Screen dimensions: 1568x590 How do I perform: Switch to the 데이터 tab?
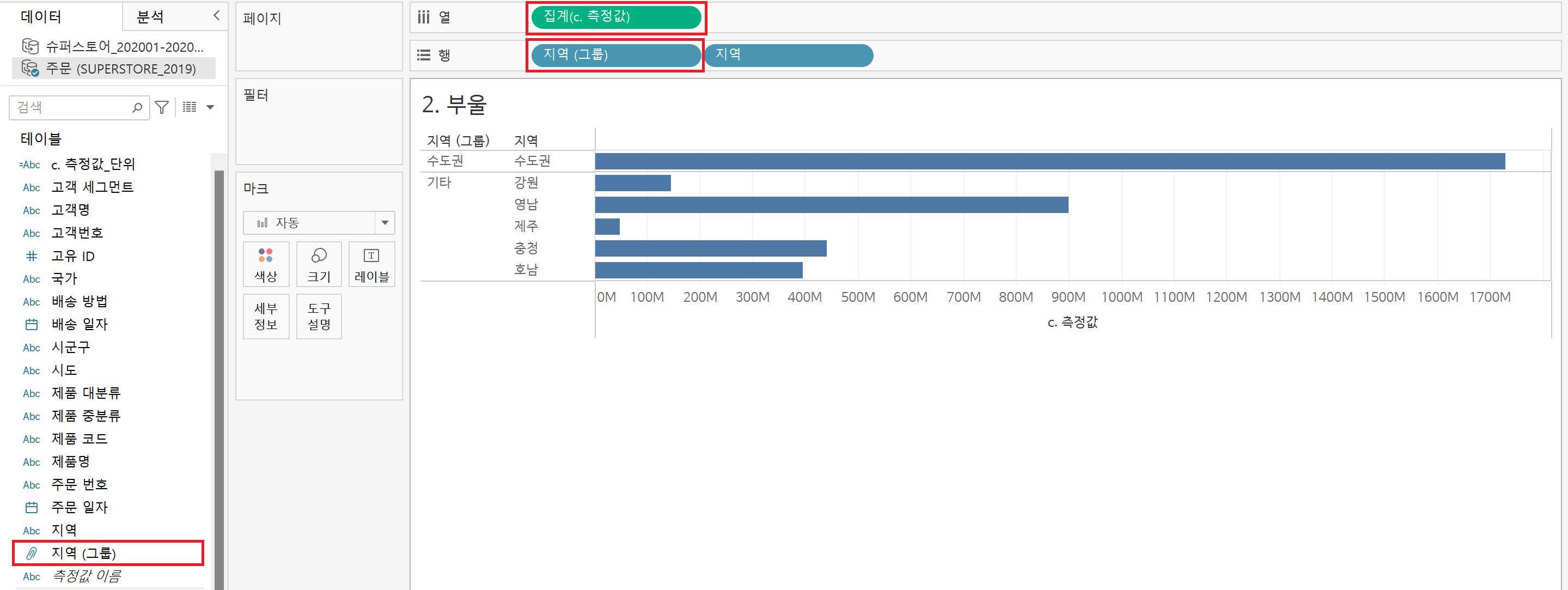pos(41,16)
